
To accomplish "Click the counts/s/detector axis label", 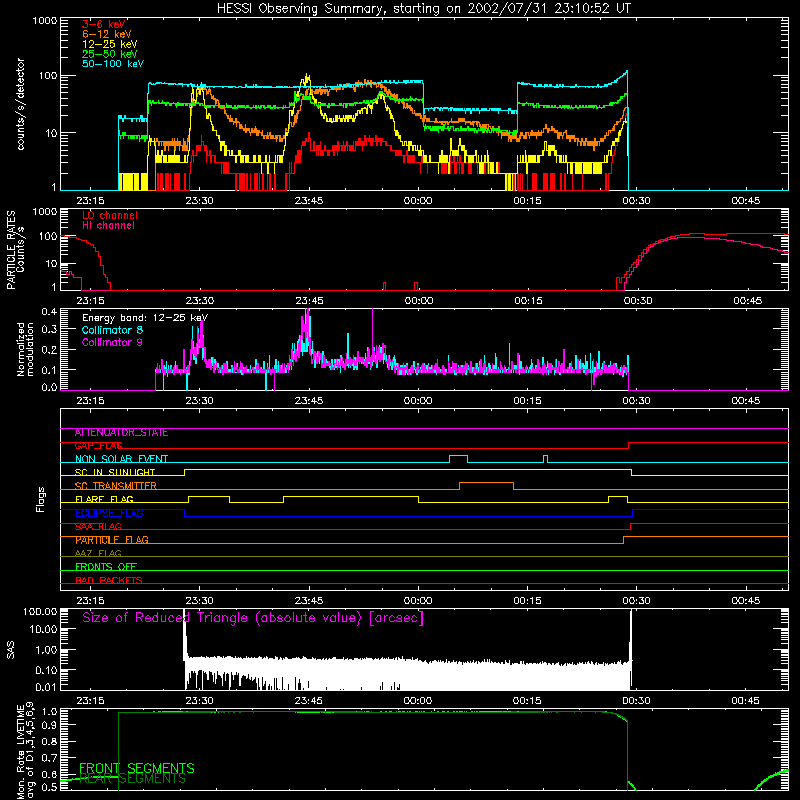I will 21,104.
